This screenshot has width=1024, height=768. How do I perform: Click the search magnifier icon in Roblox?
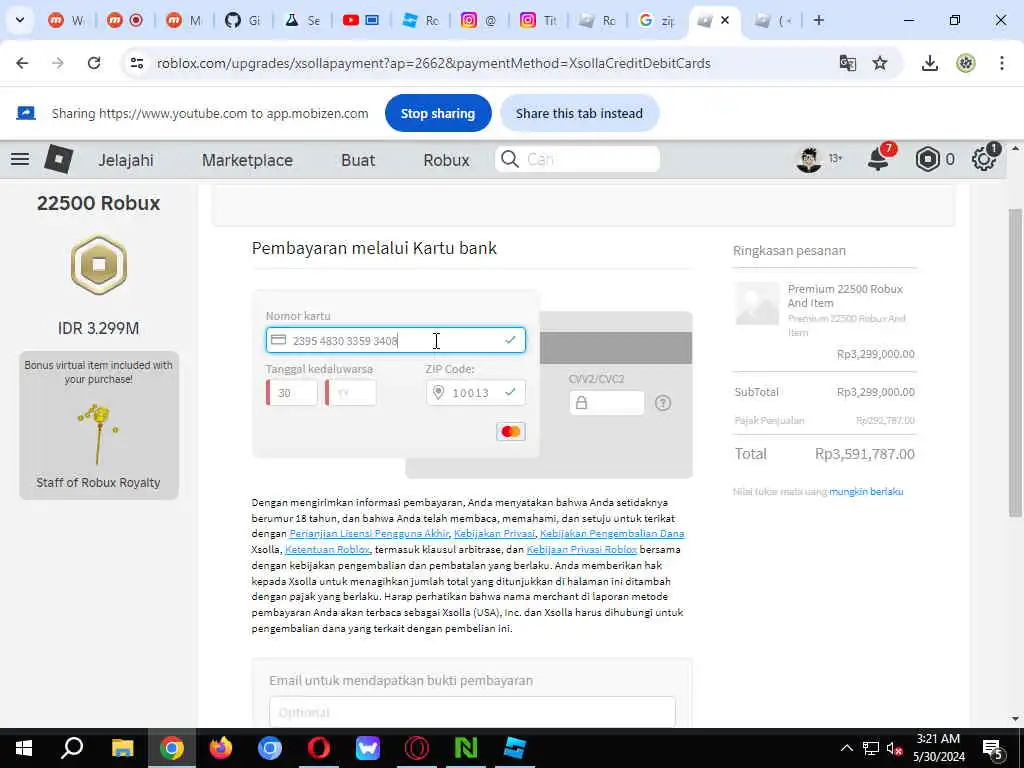(510, 159)
